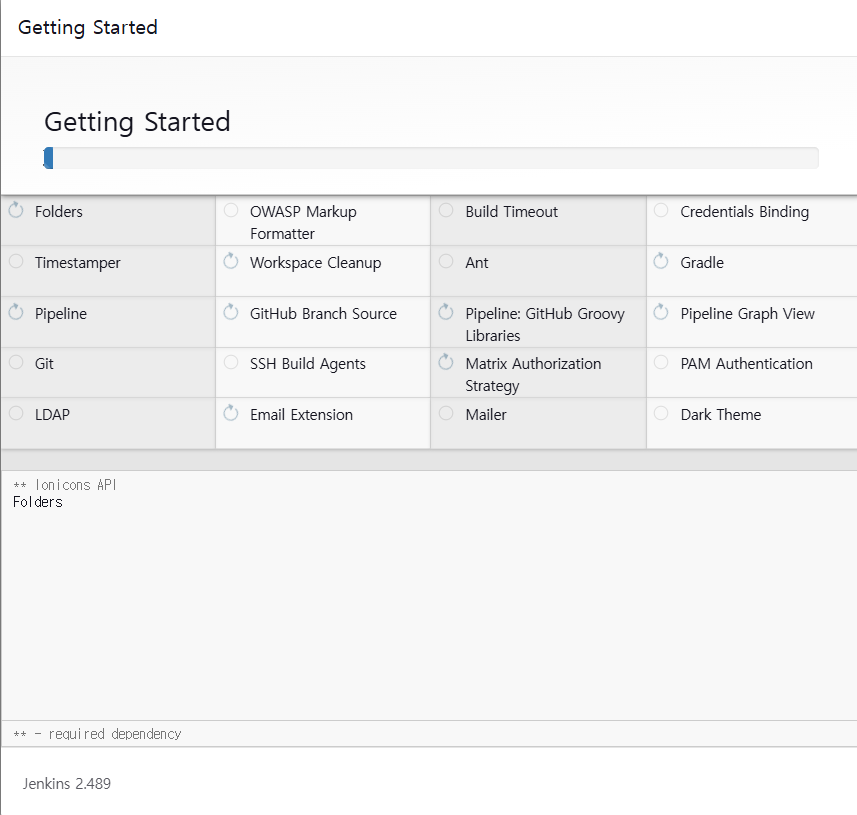Viewport: 857px width, 815px height.
Task: Click the spinner icon beside Pipeline: GitHub Groovy Libraries
Action: pyautogui.click(x=446, y=312)
